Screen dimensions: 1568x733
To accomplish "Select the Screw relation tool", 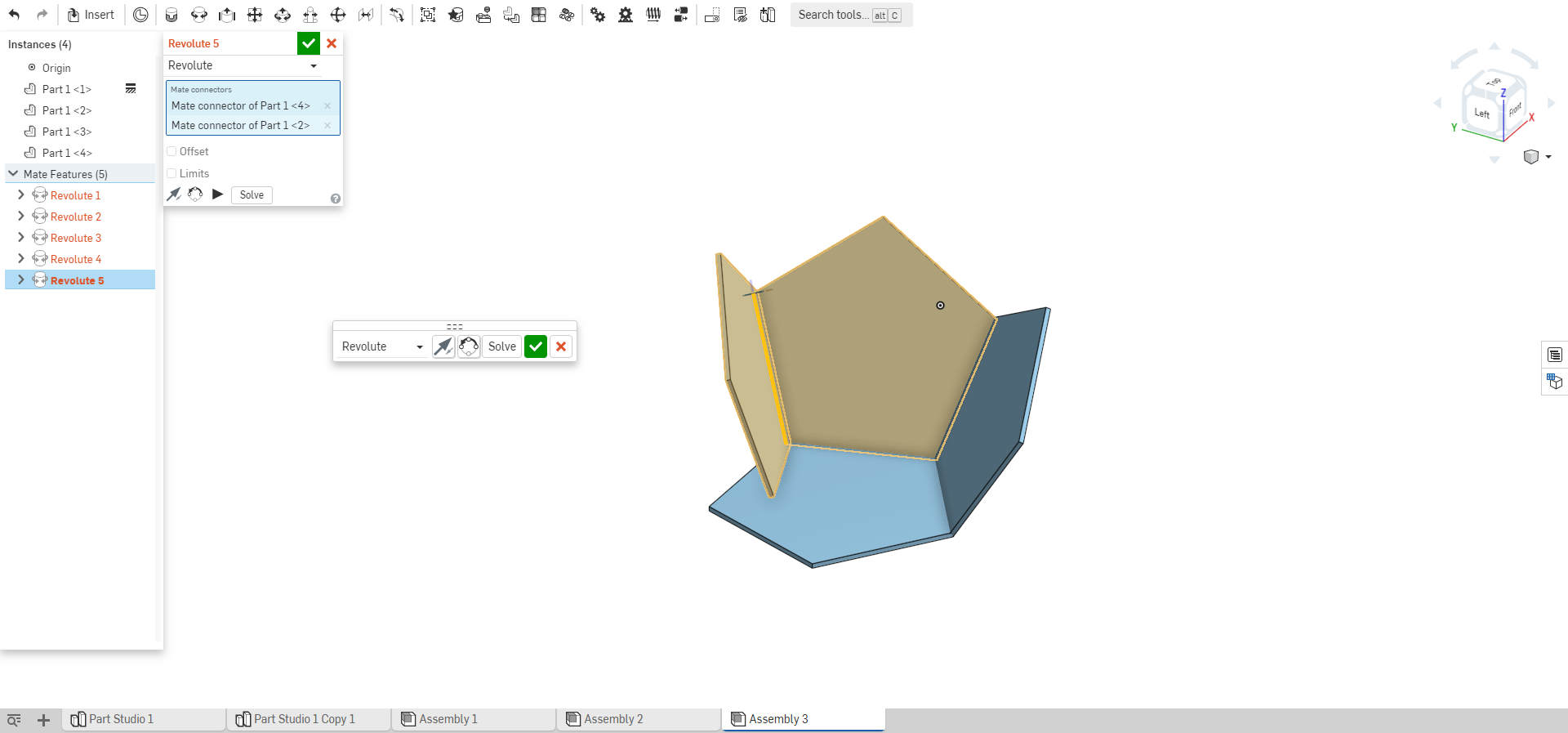I will point(653,15).
